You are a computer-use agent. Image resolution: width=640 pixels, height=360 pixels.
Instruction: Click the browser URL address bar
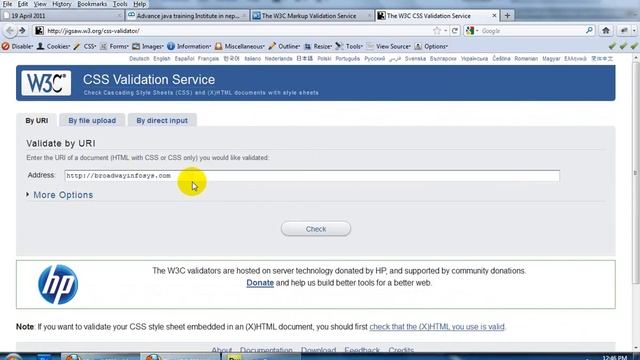237,31
